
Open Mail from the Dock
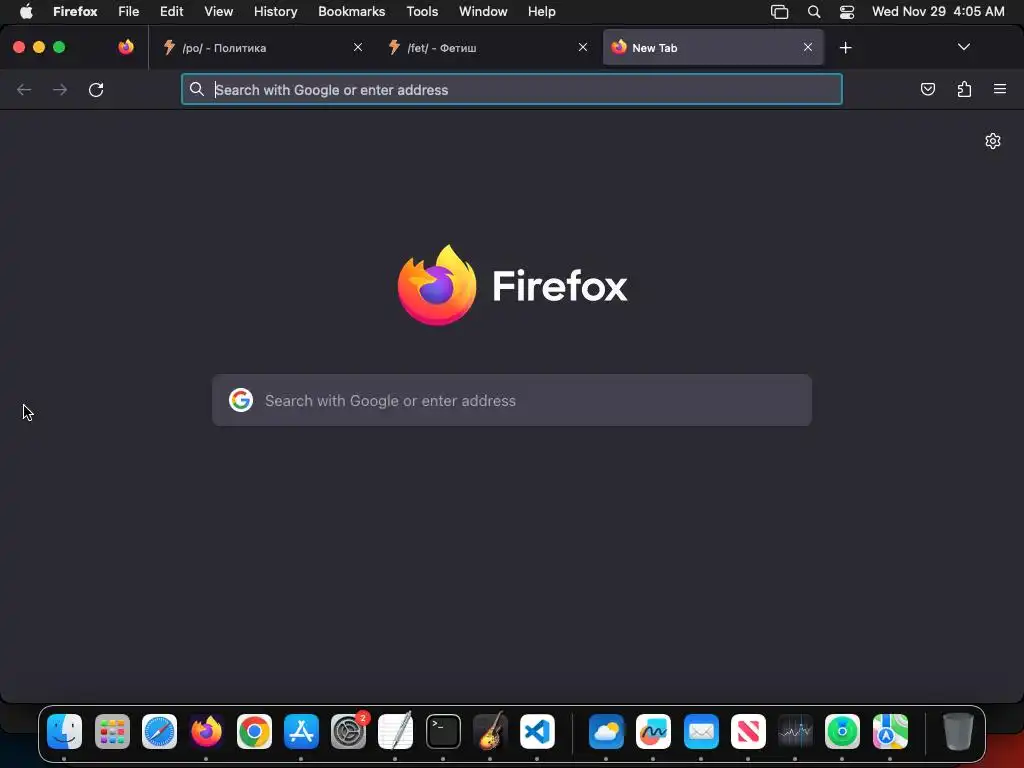[x=701, y=731]
